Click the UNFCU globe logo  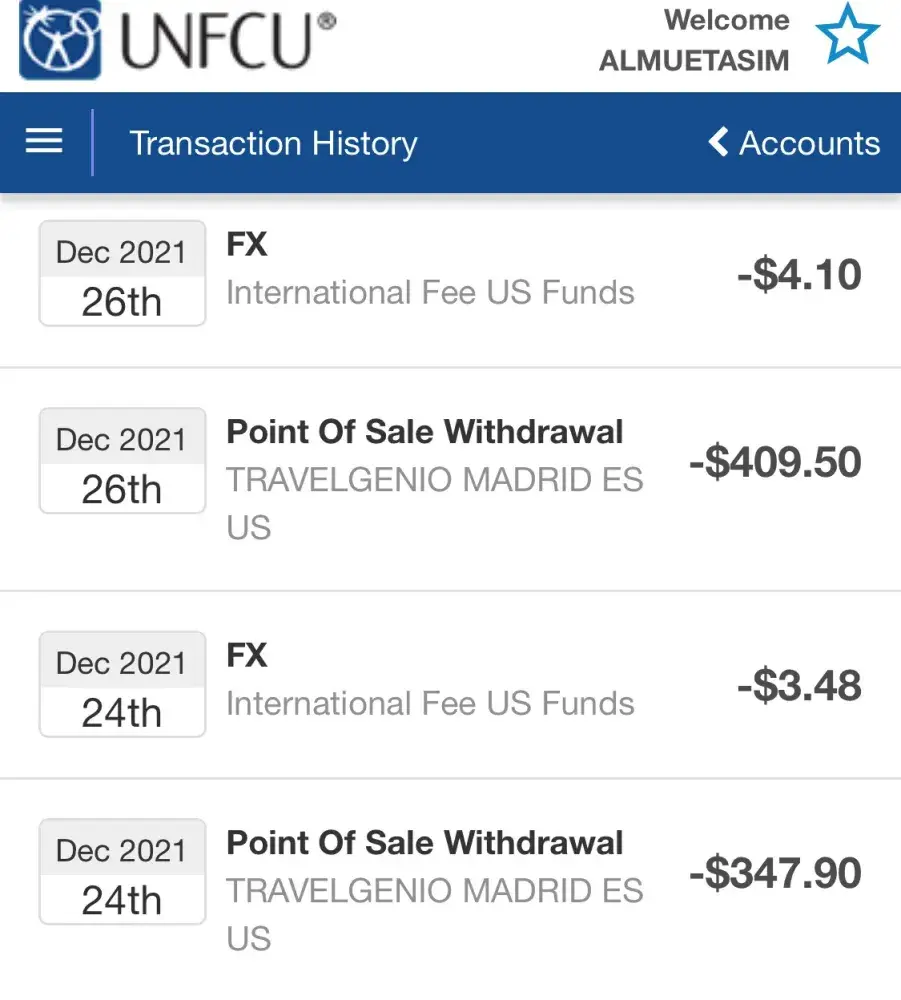[60, 39]
